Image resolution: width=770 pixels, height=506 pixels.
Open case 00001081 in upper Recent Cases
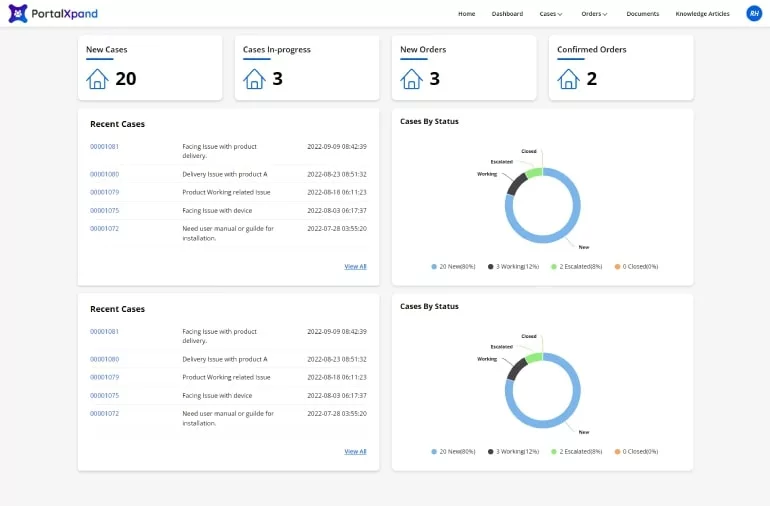(x=104, y=146)
